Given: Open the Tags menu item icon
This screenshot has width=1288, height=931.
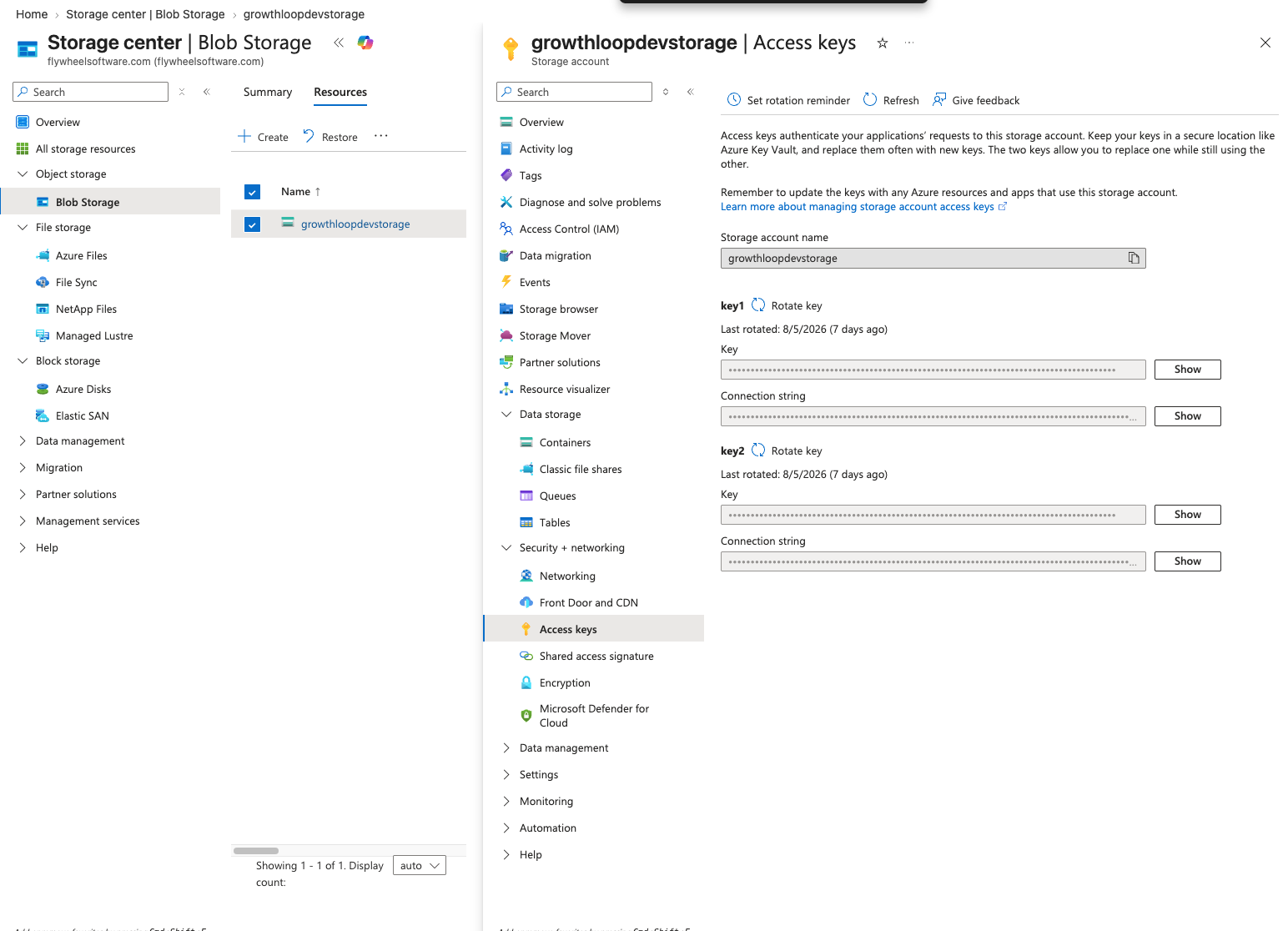Looking at the screenshot, I should (506, 175).
